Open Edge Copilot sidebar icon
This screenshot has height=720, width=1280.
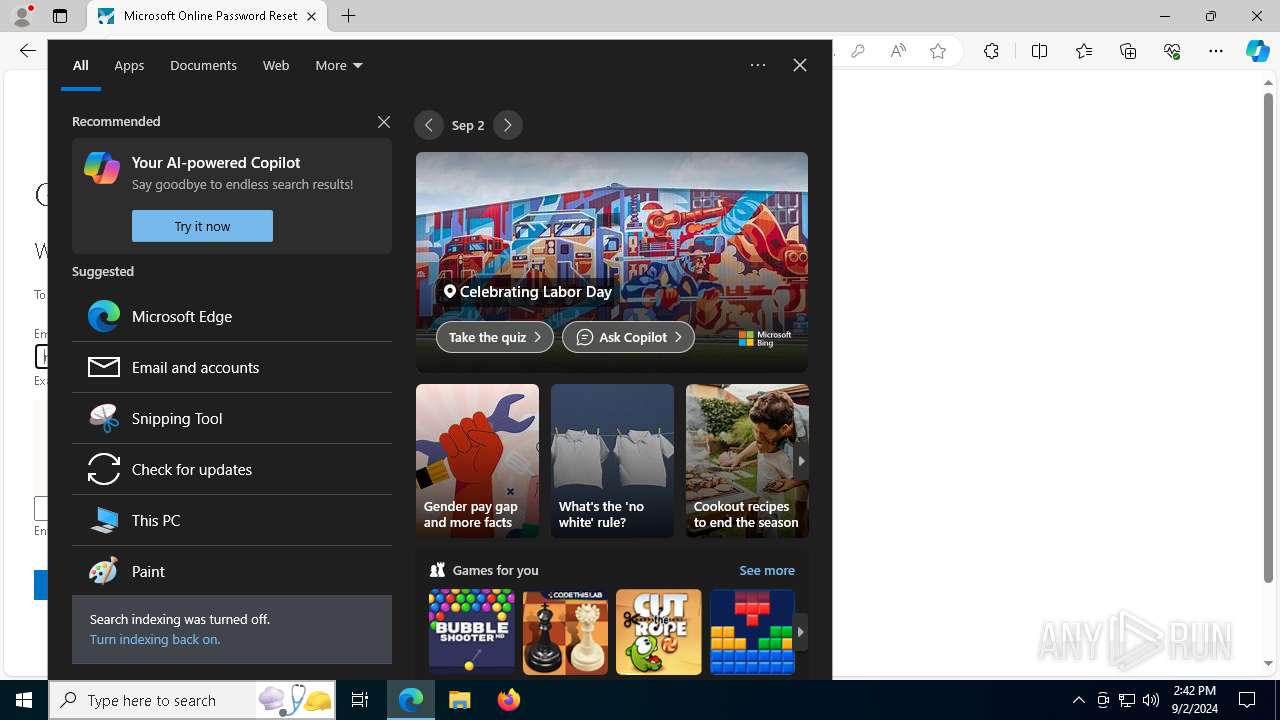pyautogui.click(x=1257, y=51)
